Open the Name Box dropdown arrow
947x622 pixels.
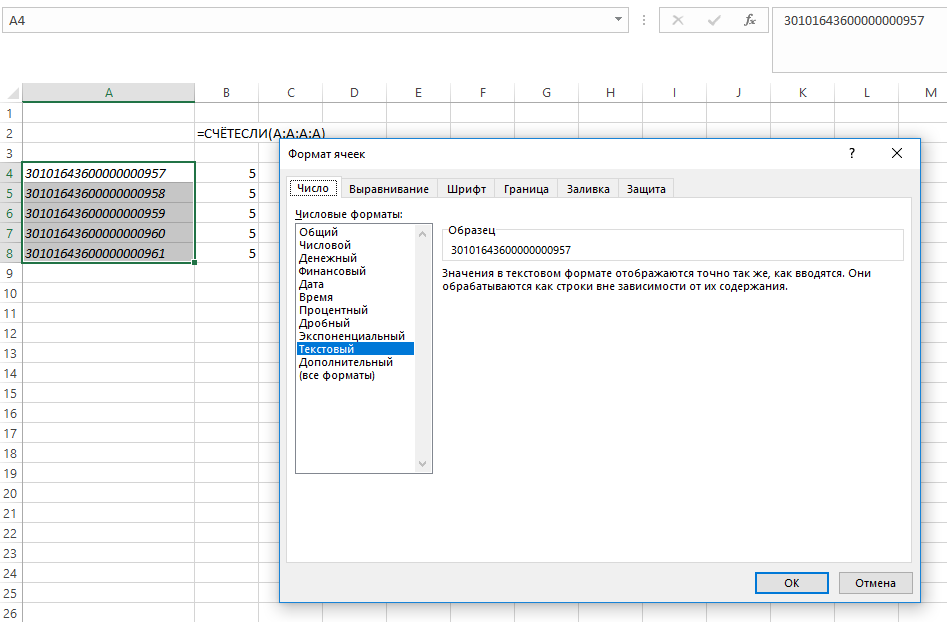618,19
